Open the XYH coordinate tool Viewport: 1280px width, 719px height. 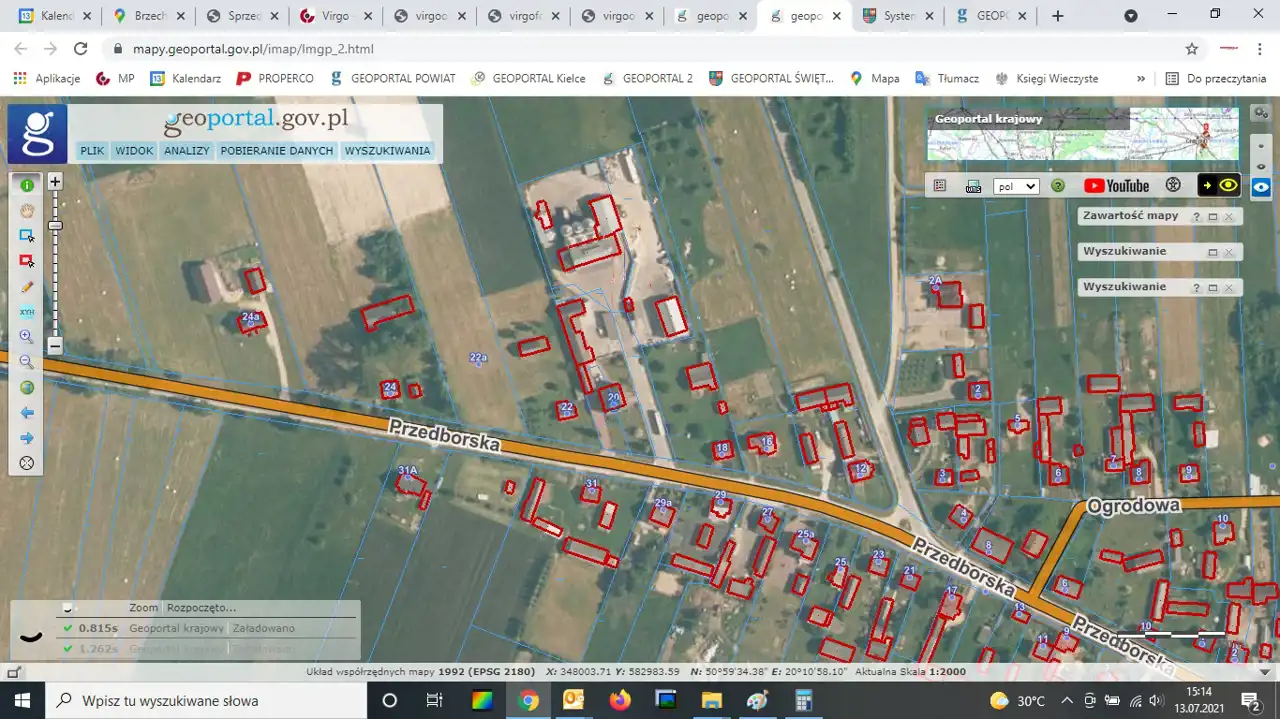coord(27,312)
